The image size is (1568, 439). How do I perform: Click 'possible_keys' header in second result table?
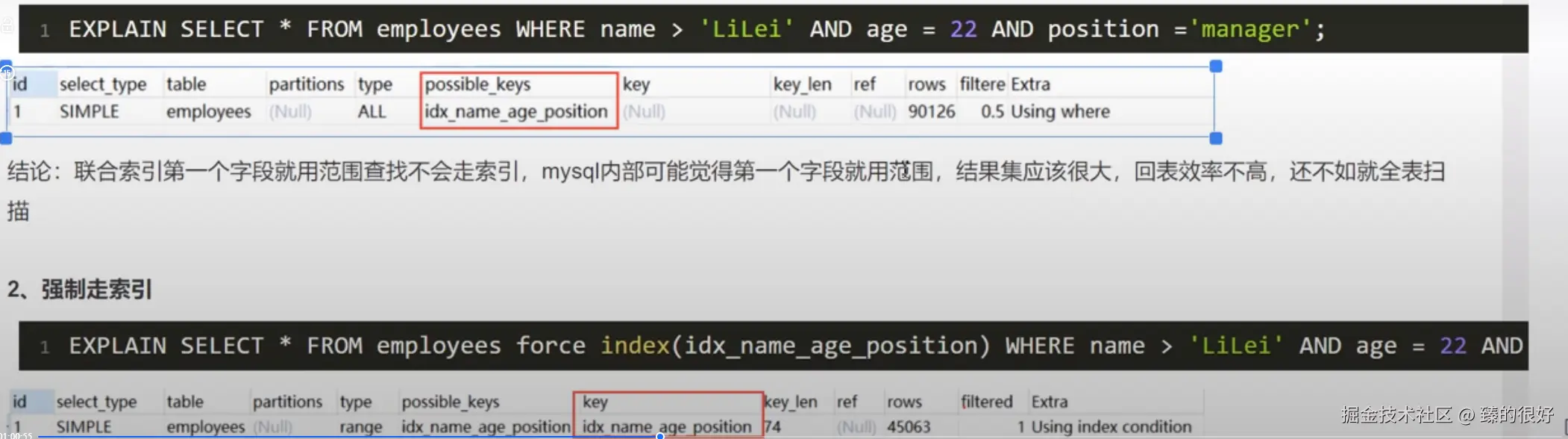click(451, 402)
